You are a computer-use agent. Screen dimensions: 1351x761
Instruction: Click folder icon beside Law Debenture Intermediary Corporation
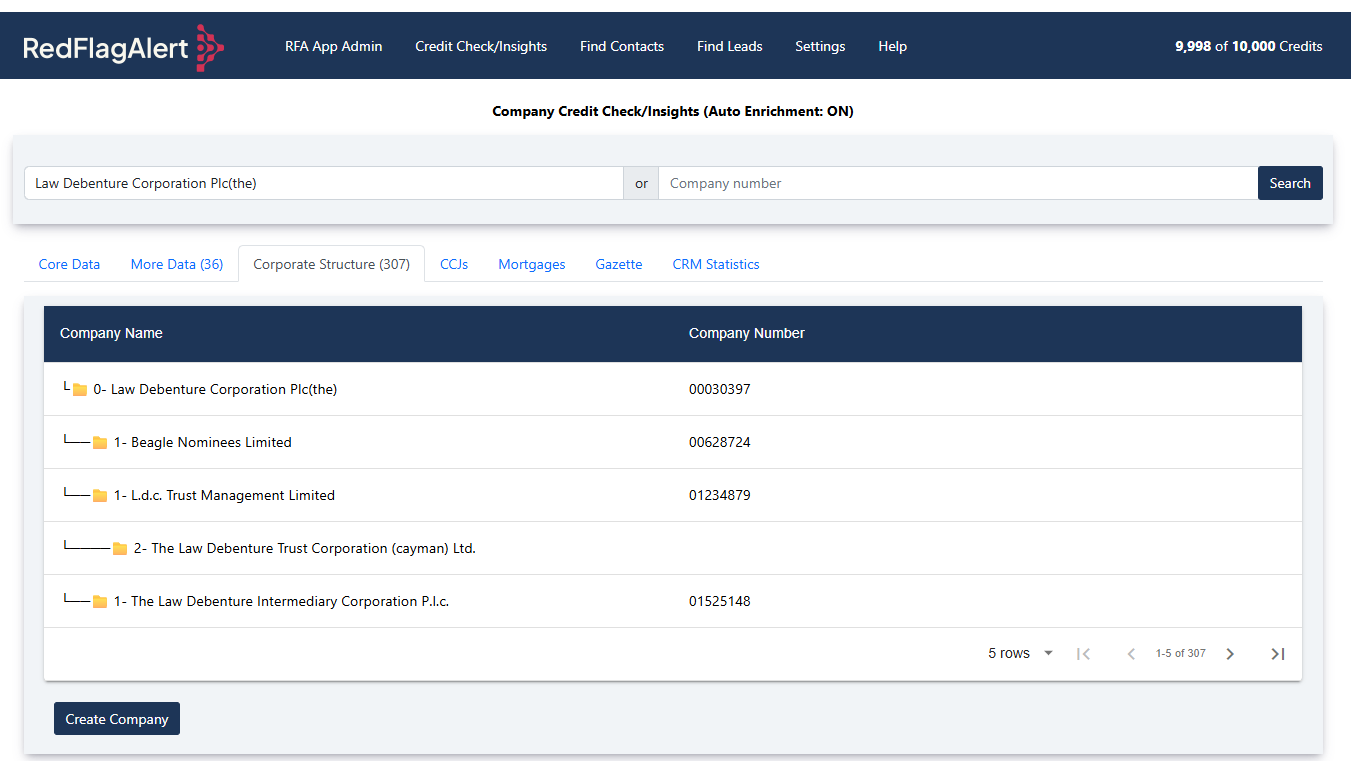(100, 602)
